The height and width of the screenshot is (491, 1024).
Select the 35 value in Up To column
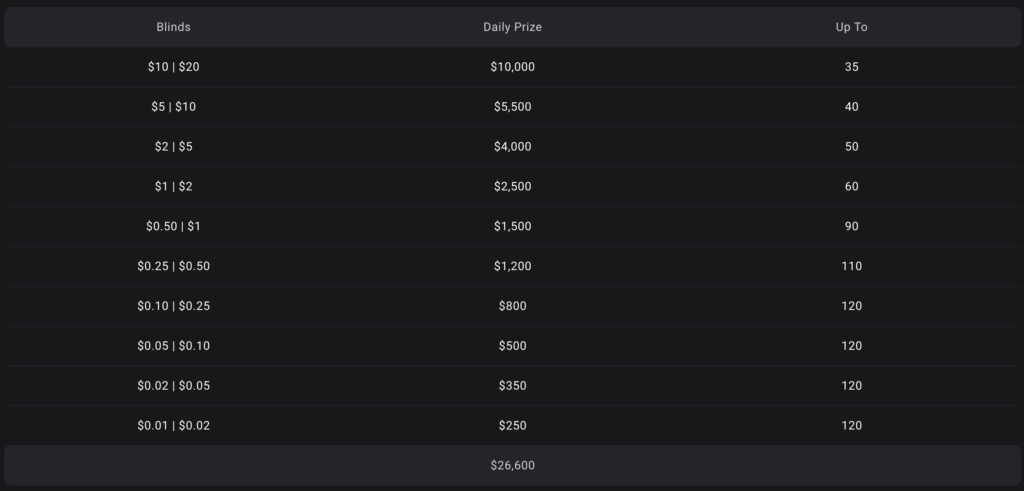(851, 67)
